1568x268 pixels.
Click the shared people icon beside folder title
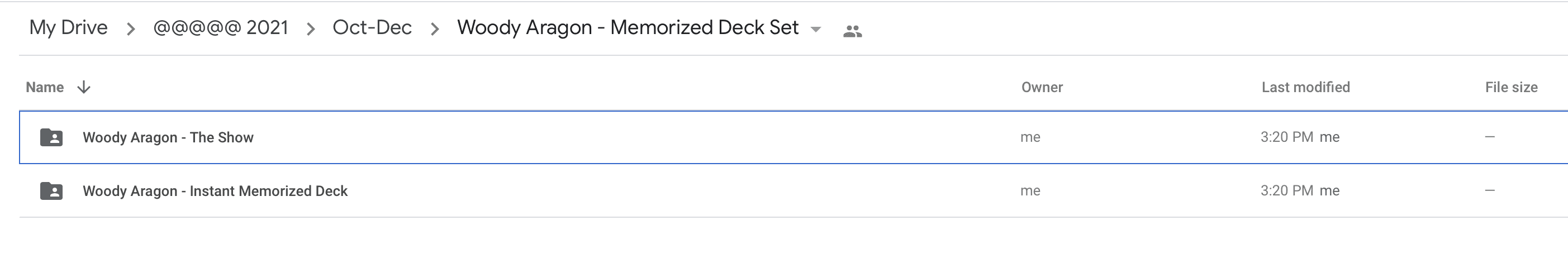(x=852, y=31)
